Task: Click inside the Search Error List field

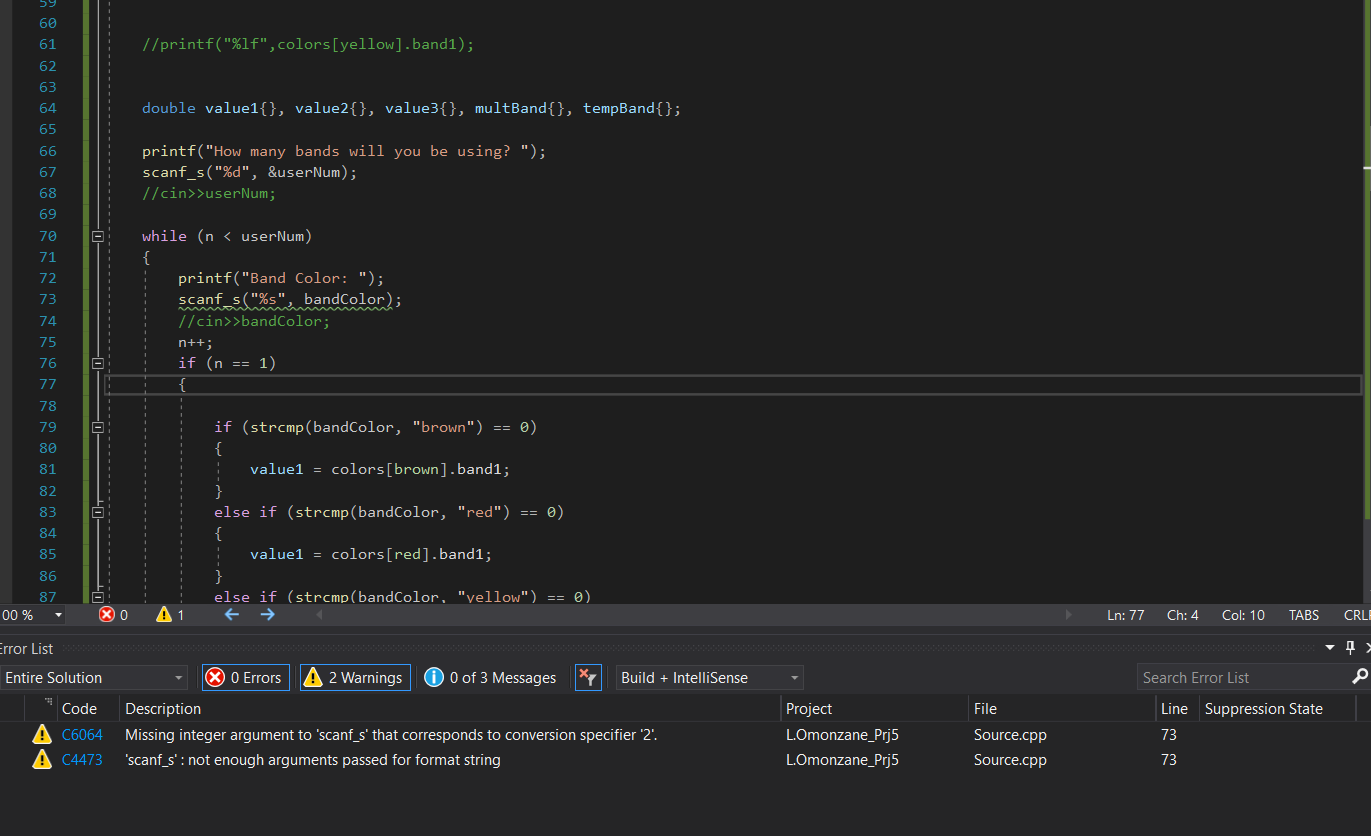Action: coord(1230,677)
